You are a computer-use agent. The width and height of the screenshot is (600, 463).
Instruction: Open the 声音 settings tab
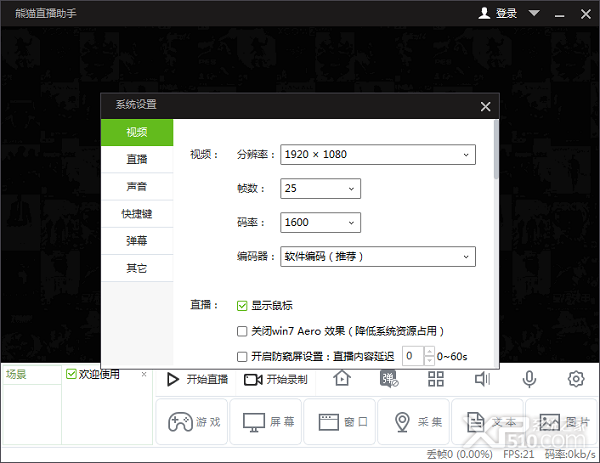[x=137, y=186]
